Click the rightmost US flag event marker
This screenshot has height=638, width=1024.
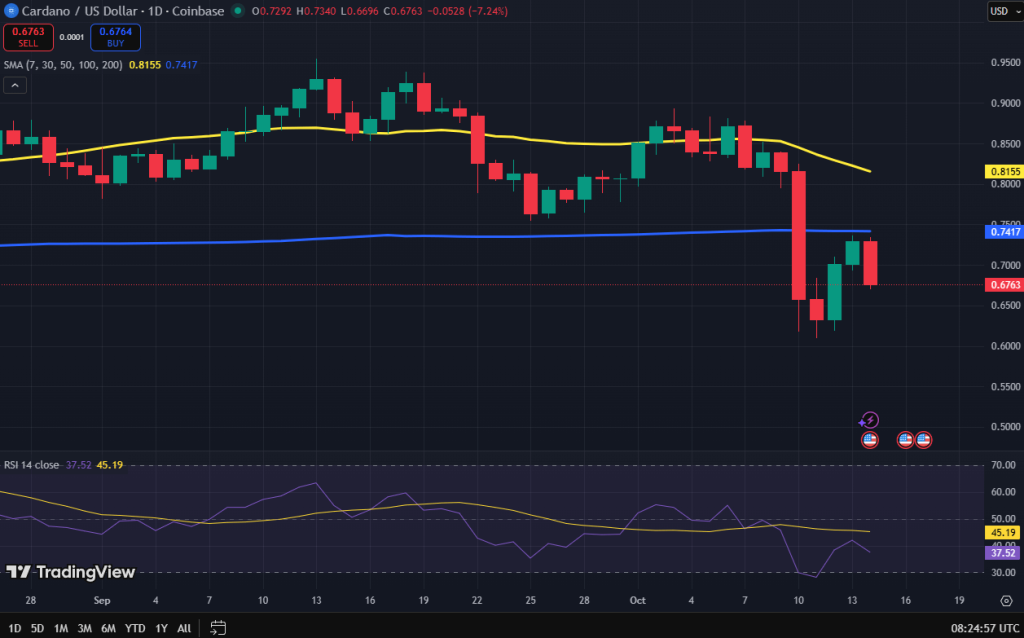click(x=924, y=439)
